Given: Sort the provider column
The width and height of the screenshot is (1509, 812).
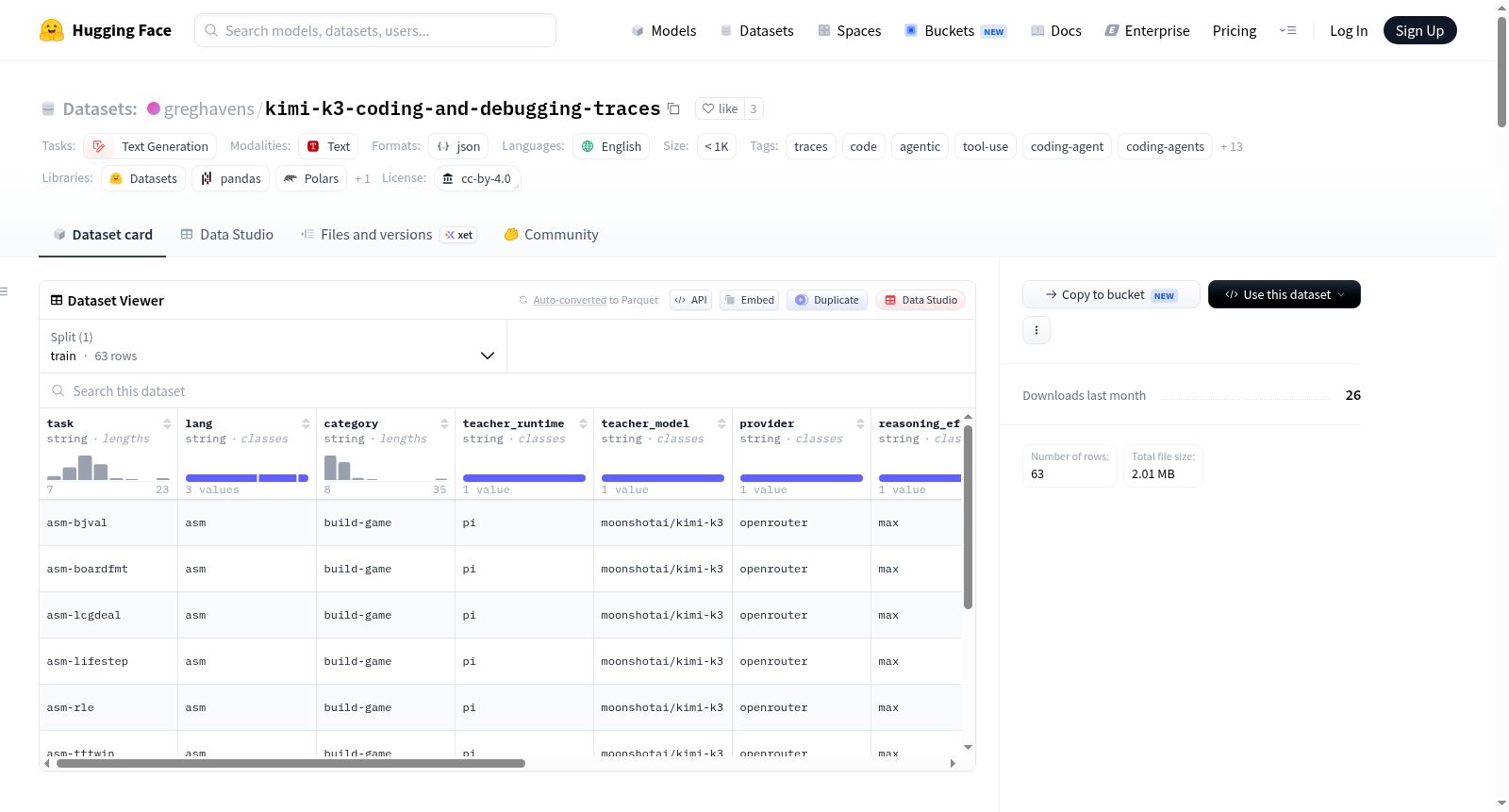Looking at the screenshot, I should (860, 423).
